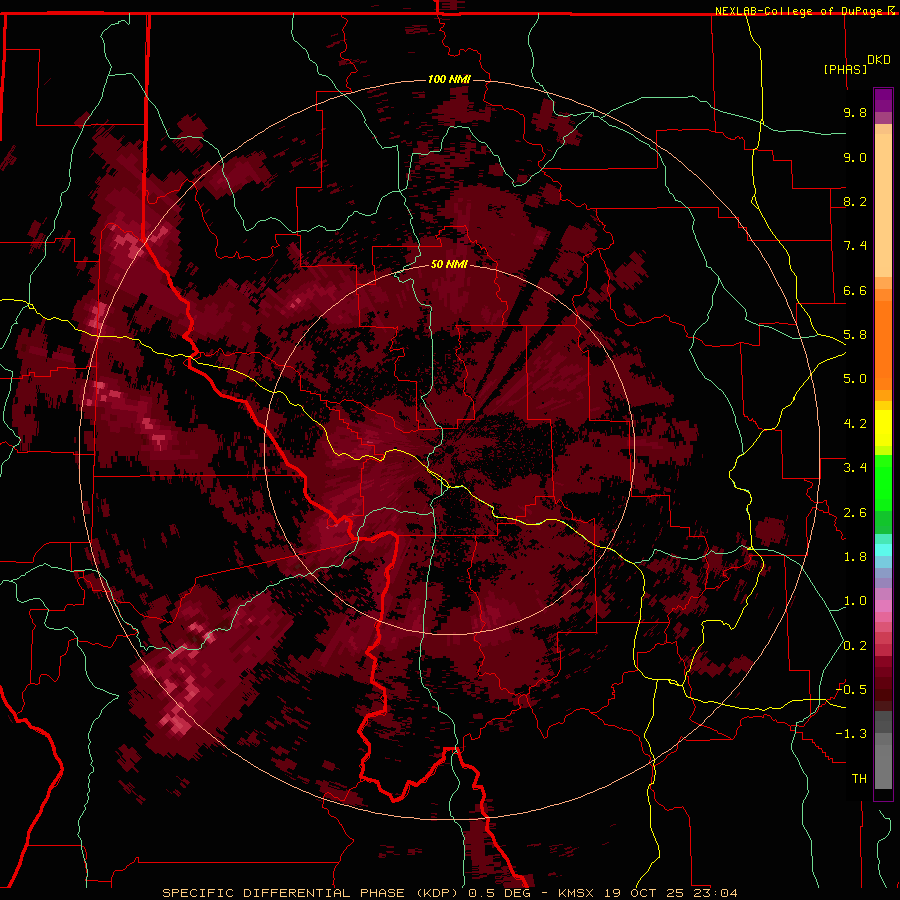This screenshot has width=900, height=900.
Task: Click the 19 OCT 25 23:04 timestamp
Action: [670, 893]
